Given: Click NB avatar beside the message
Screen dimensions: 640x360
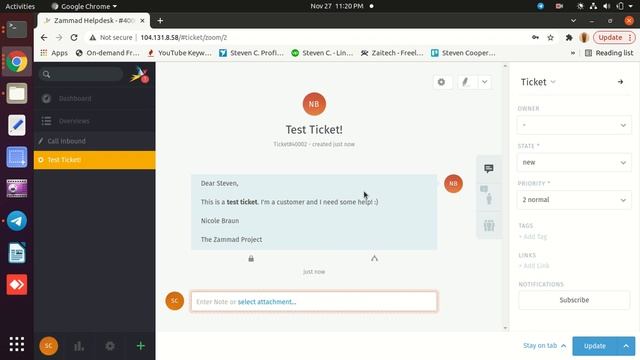Looking at the screenshot, I should (x=453, y=184).
